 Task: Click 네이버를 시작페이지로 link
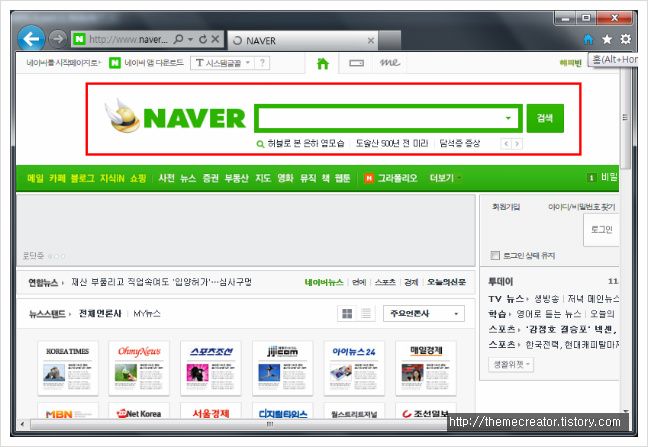pos(63,63)
